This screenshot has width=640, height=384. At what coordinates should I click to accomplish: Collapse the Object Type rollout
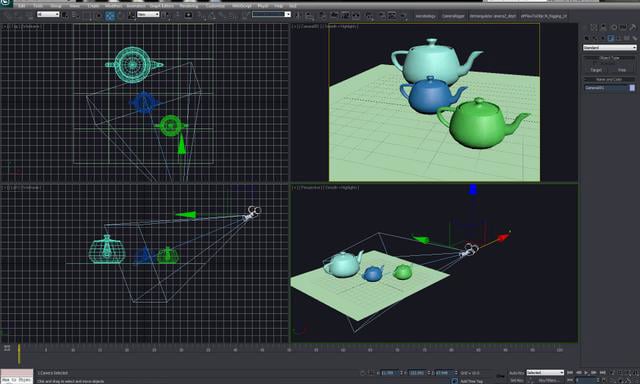(x=609, y=58)
